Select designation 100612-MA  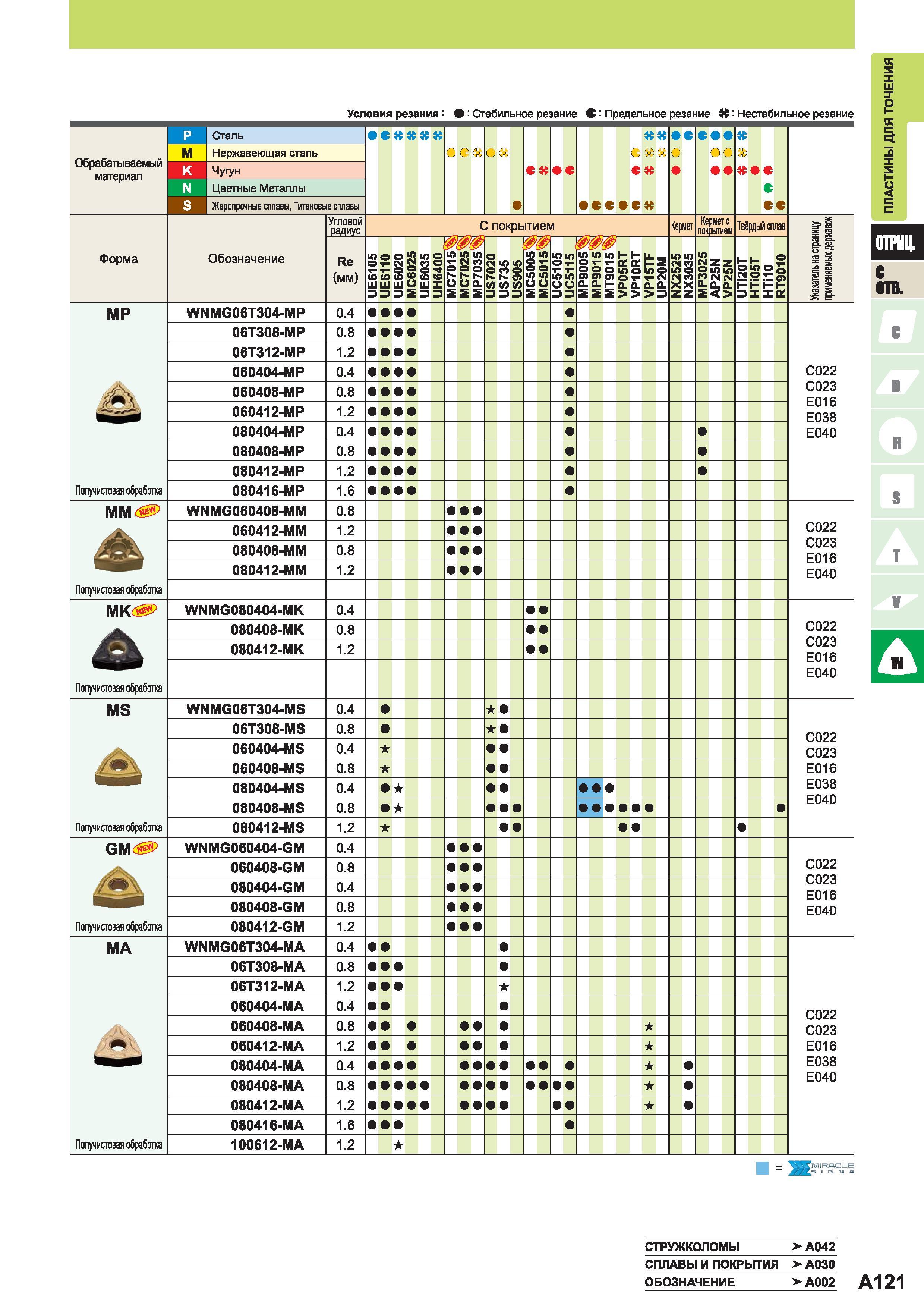(267, 1145)
